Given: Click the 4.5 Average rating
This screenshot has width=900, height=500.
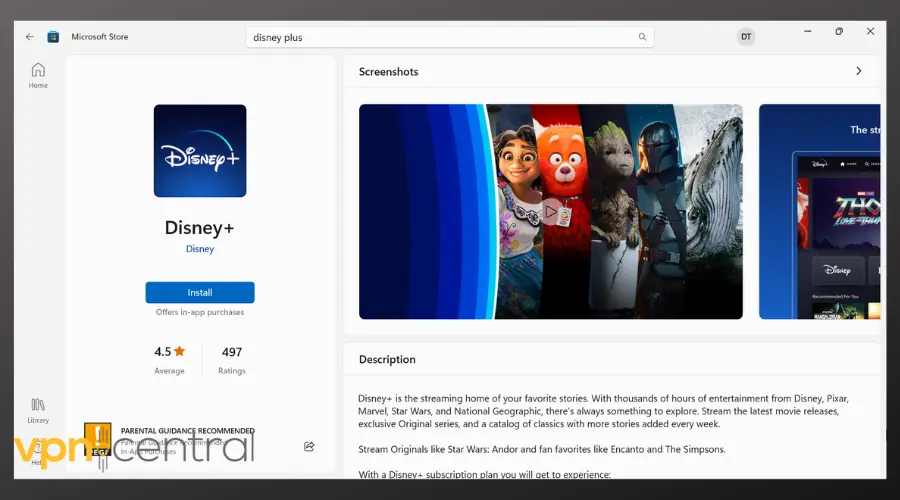Looking at the screenshot, I should tap(169, 360).
